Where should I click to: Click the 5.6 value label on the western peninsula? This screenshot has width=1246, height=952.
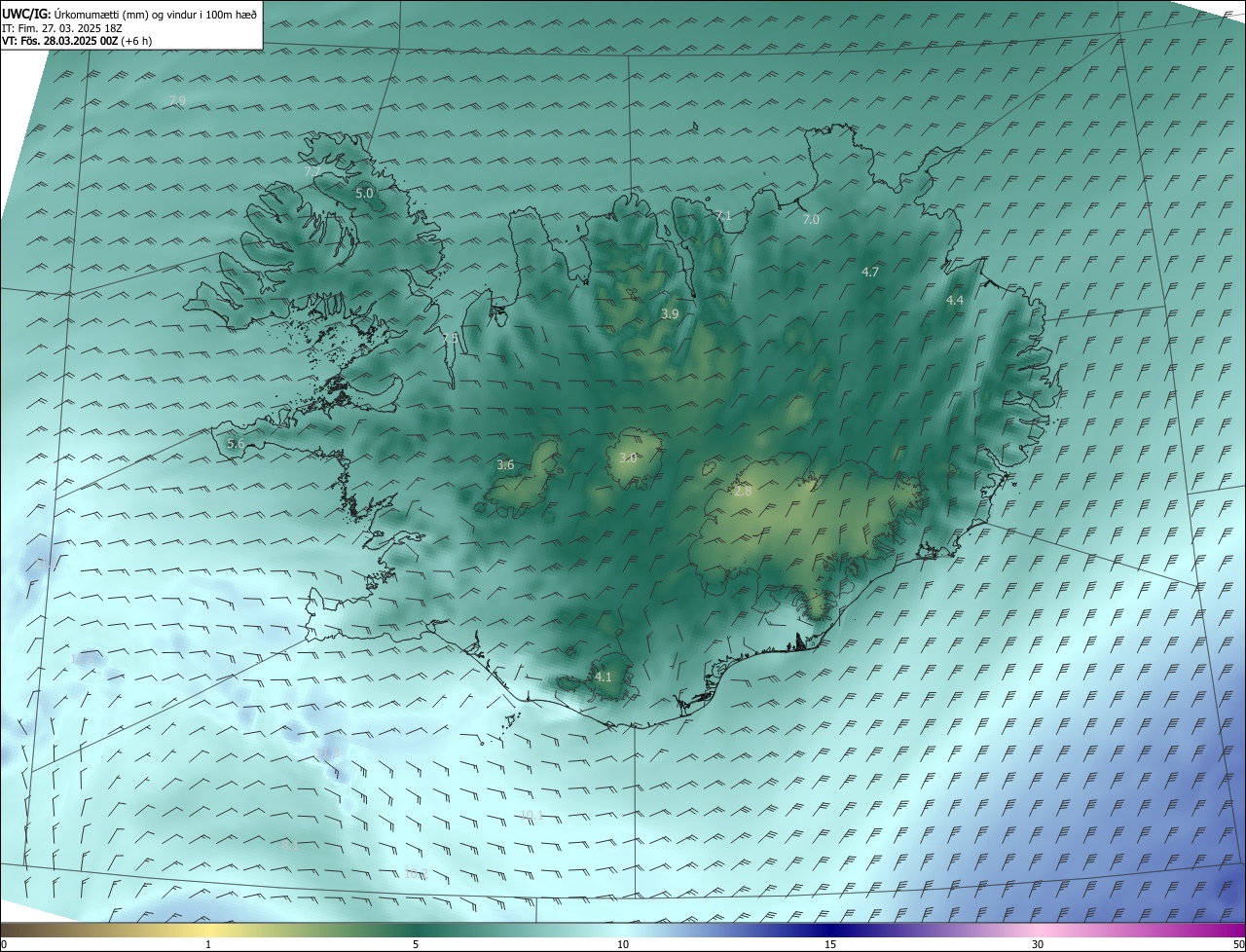pyautogui.click(x=236, y=444)
